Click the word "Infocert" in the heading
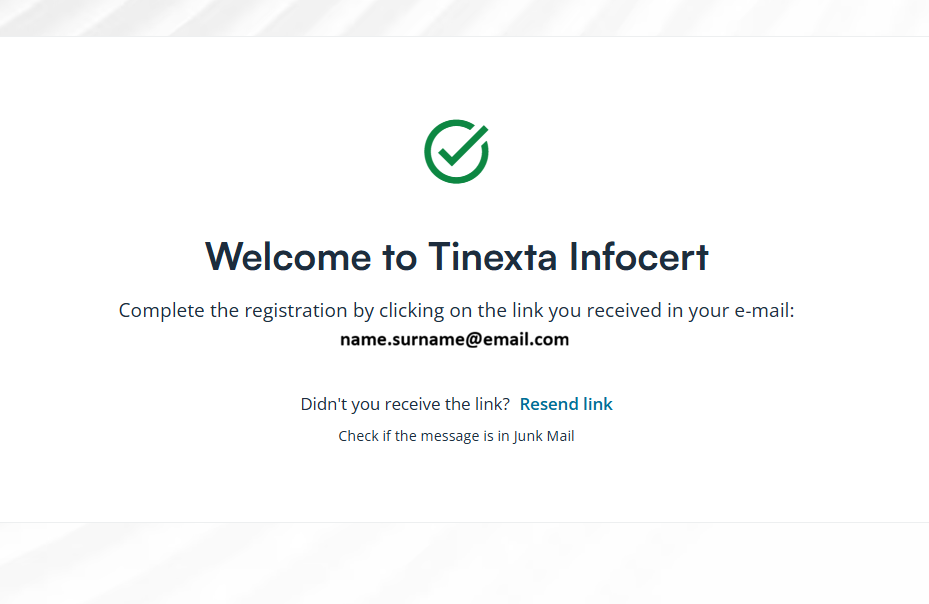The image size is (929, 604). tap(639, 257)
